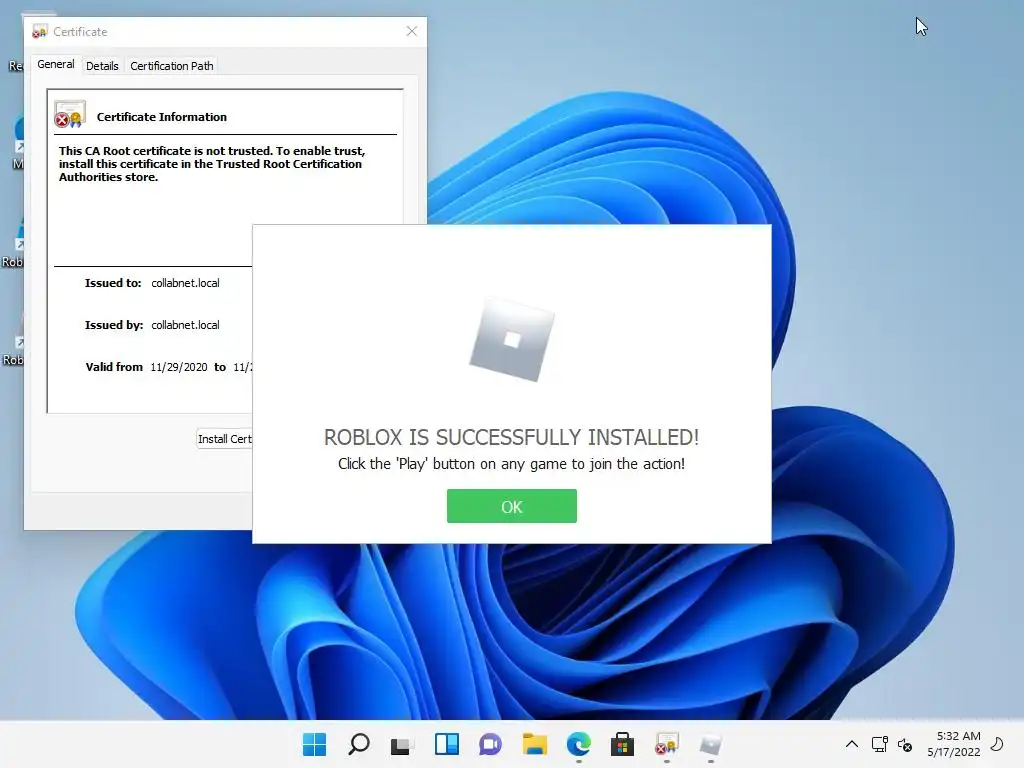Click the untrusted certificate icon
The width and height of the screenshot is (1024, 768).
[x=70, y=114]
